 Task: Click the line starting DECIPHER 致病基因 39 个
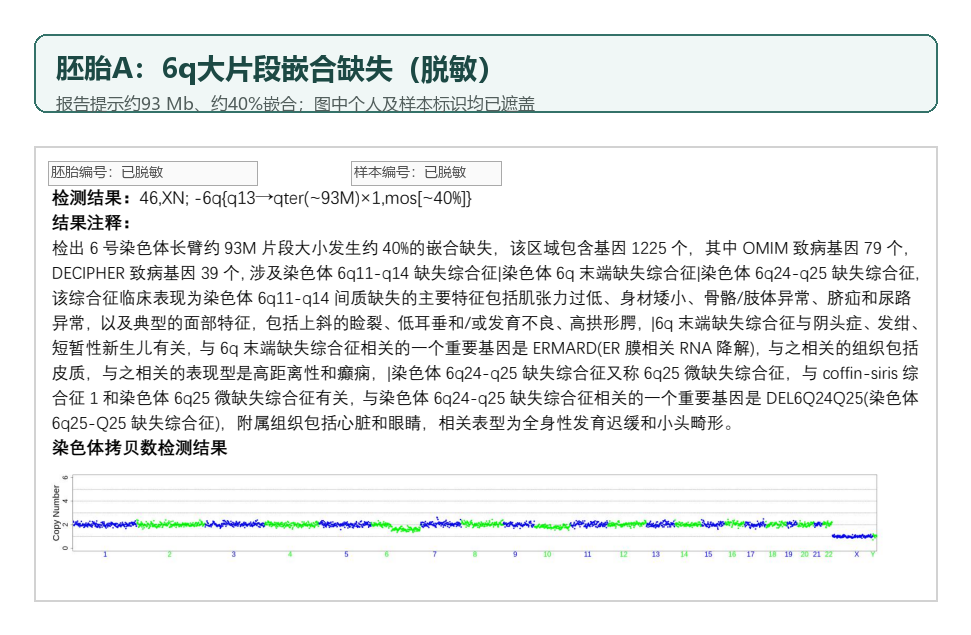tap(486, 273)
